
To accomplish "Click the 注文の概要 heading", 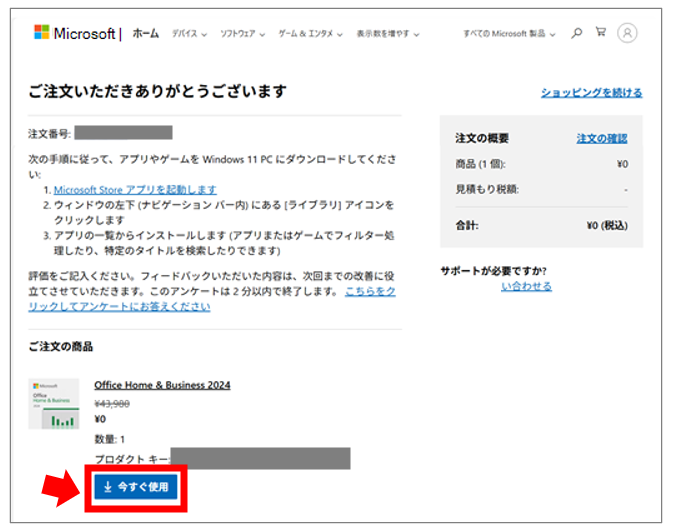I will tap(482, 138).
